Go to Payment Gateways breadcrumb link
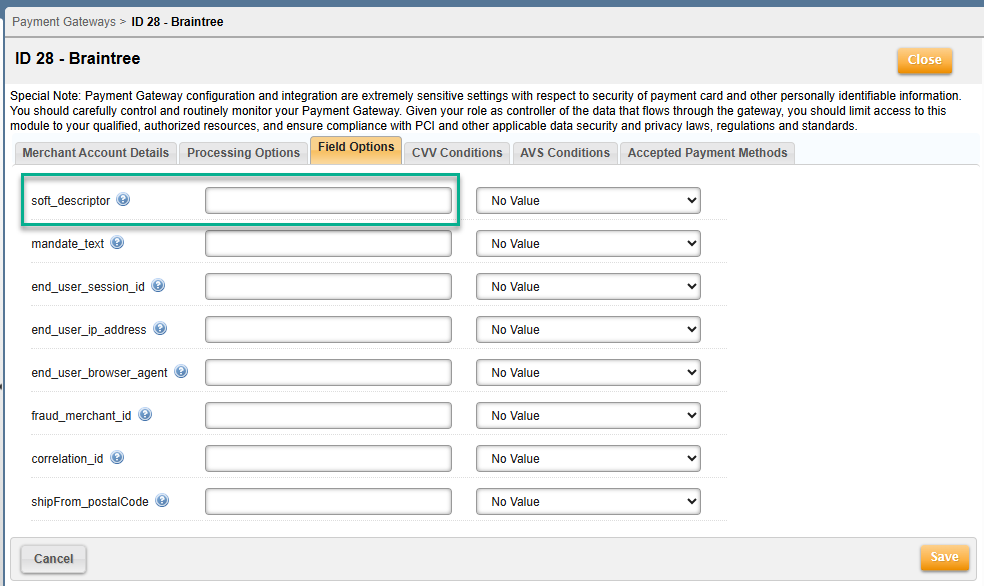Image resolution: width=984 pixels, height=586 pixels. pos(64,22)
